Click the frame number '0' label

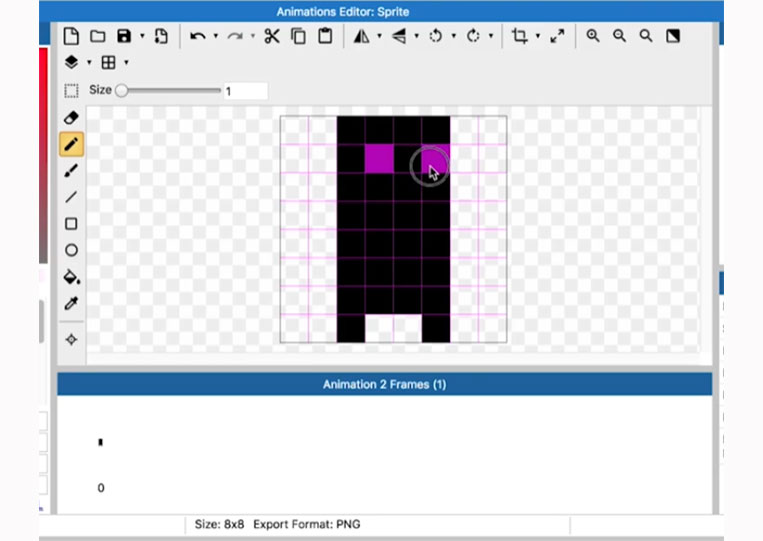coord(101,488)
